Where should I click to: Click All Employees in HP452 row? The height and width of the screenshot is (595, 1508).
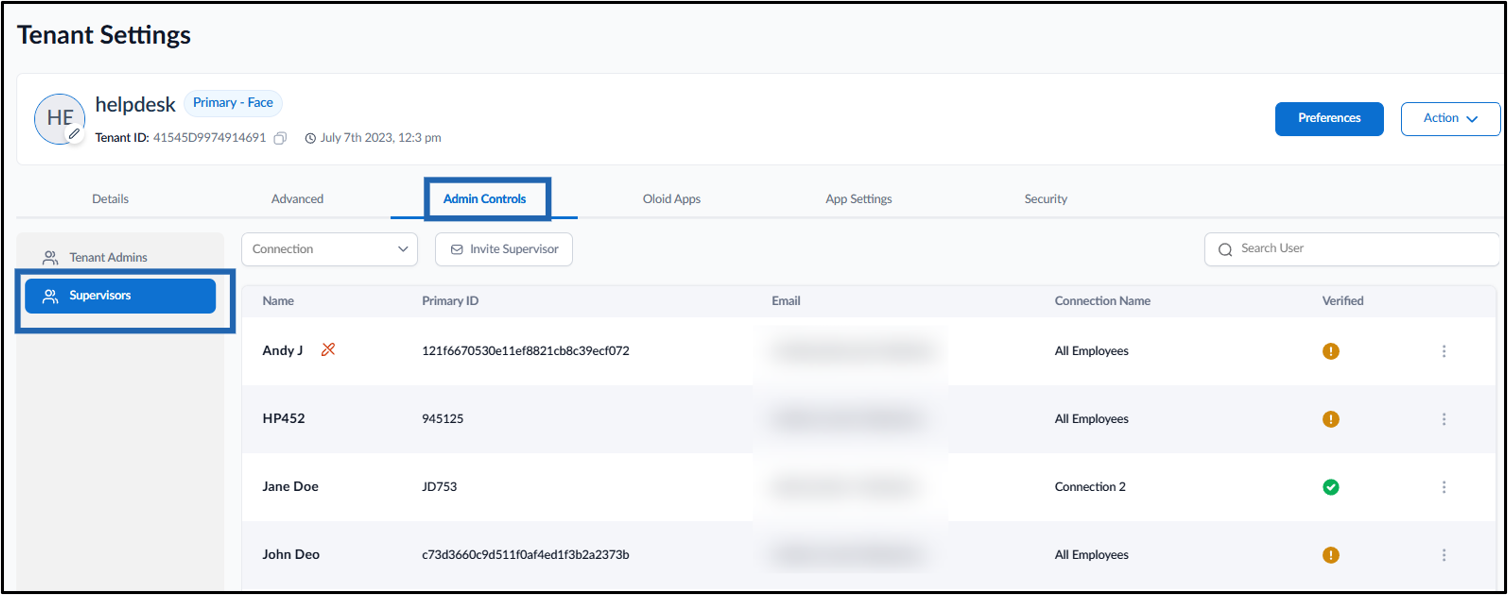[x=1092, y=419]
